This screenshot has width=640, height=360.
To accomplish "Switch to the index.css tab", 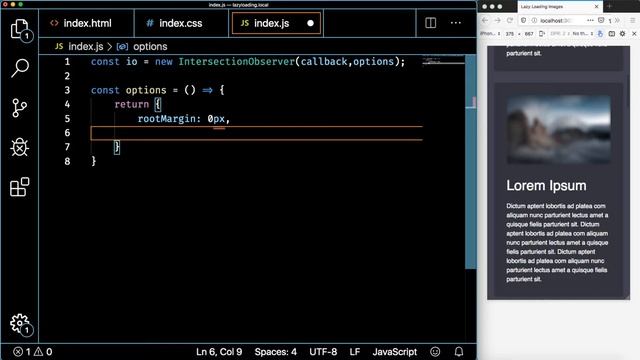I will 181,23.
